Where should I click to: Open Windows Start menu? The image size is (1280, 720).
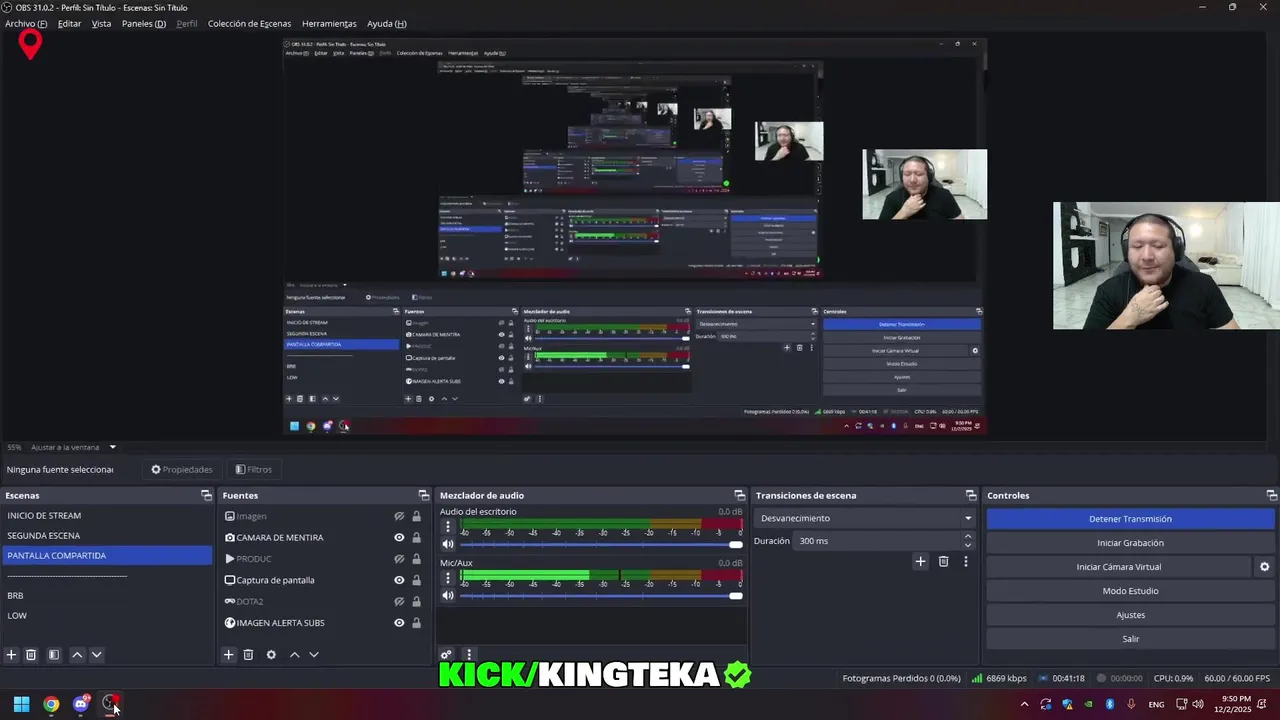[x=21, y=704]
